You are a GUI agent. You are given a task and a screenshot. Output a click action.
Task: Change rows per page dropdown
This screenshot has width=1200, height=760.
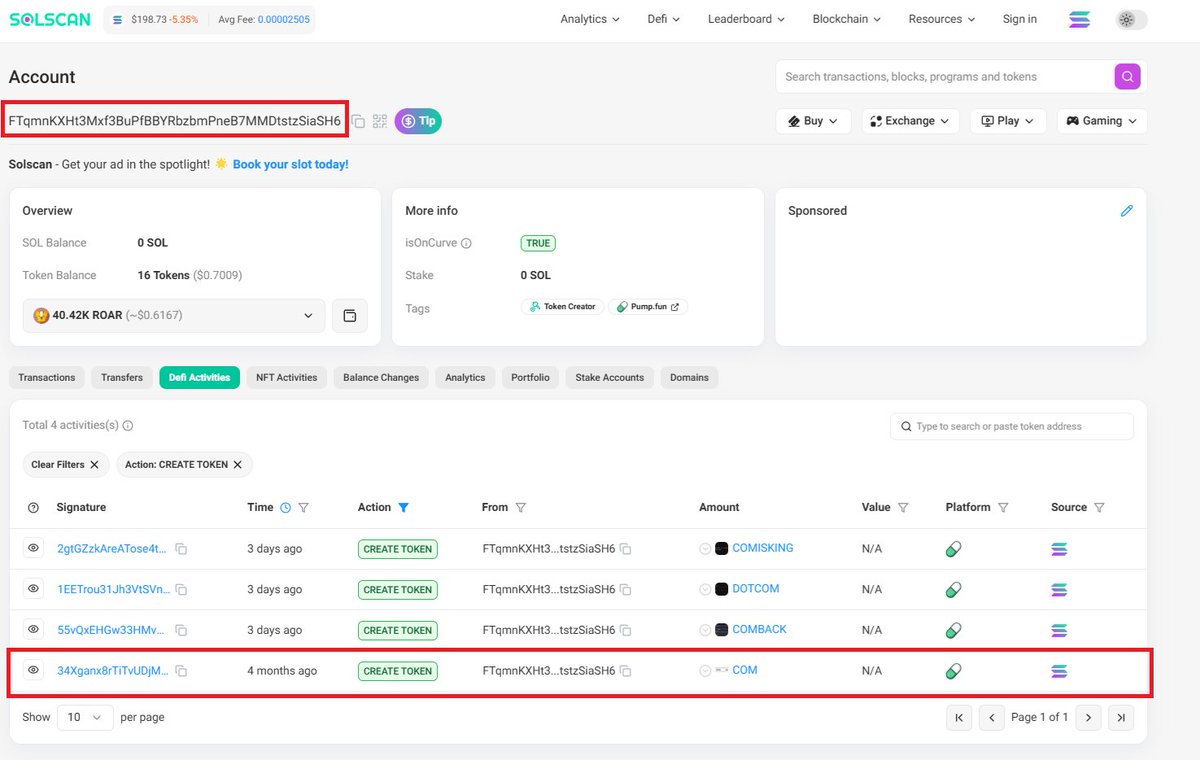click(85, 717)
